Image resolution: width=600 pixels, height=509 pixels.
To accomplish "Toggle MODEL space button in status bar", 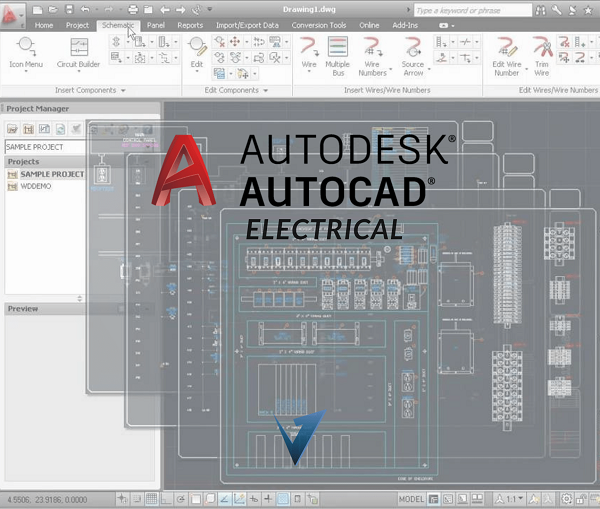I will [x=411, y=499].
